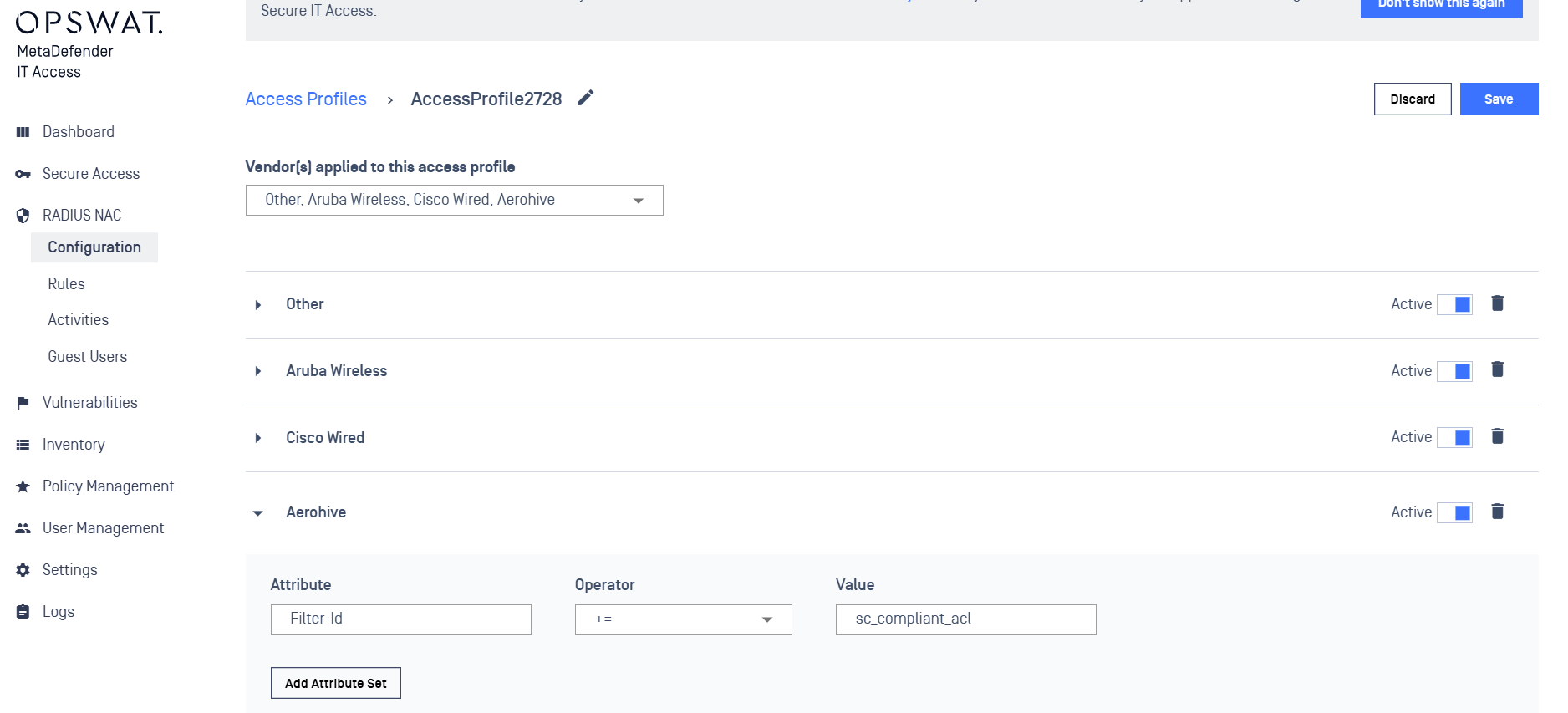
Task: Click the Cisco Wired section label
Action: [325, 438]
